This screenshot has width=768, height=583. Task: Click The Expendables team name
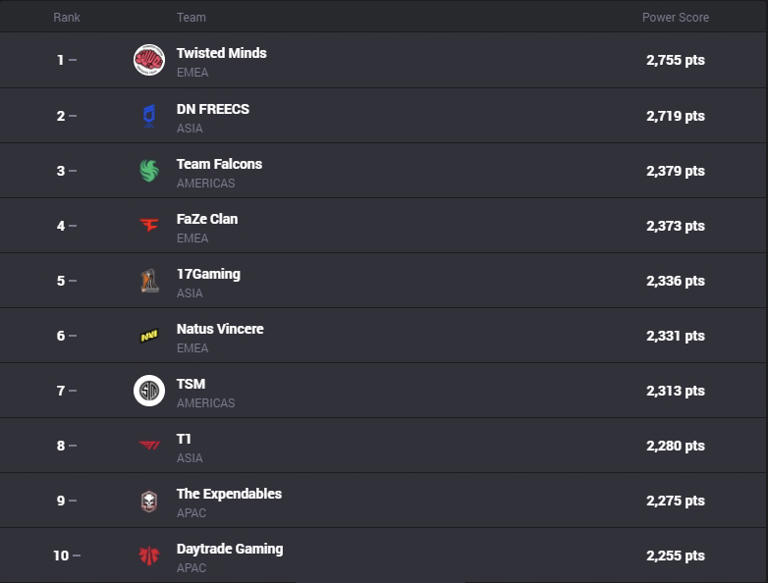click(x=228, y=493)
